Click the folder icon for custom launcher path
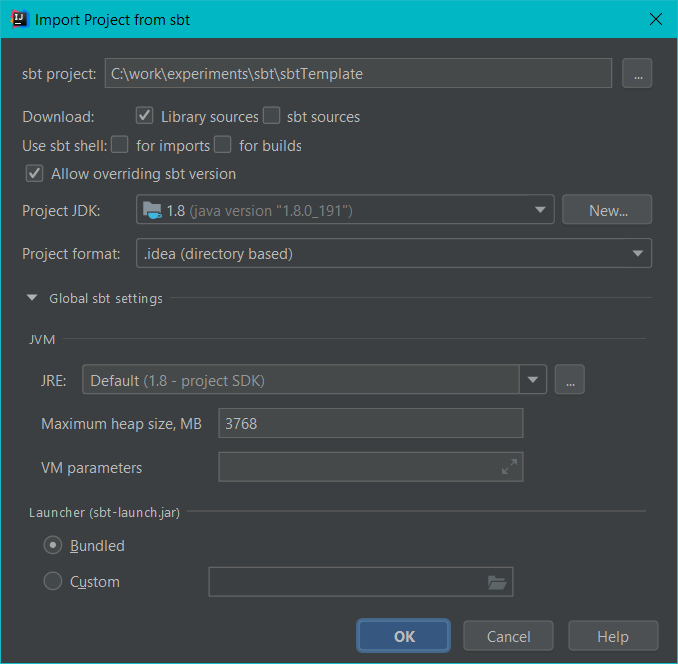 point(497,582)
